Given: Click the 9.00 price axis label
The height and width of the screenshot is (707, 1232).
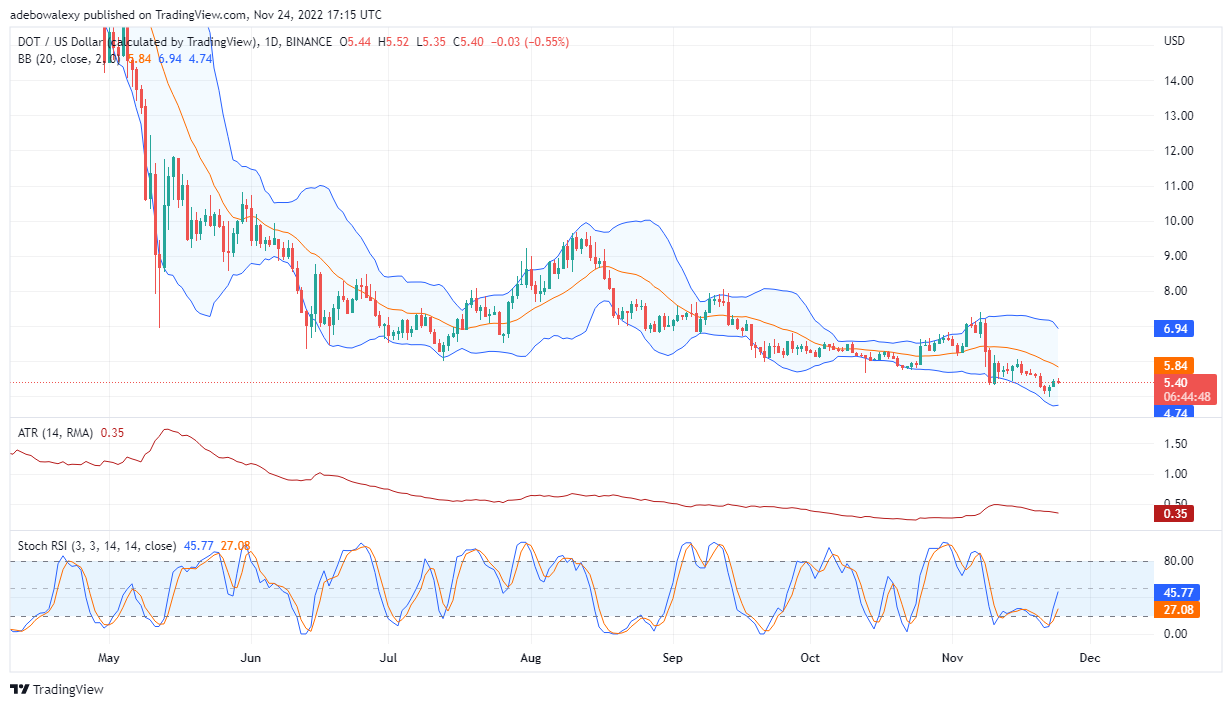Looking at the screenshot, I should click(1177, 256).
